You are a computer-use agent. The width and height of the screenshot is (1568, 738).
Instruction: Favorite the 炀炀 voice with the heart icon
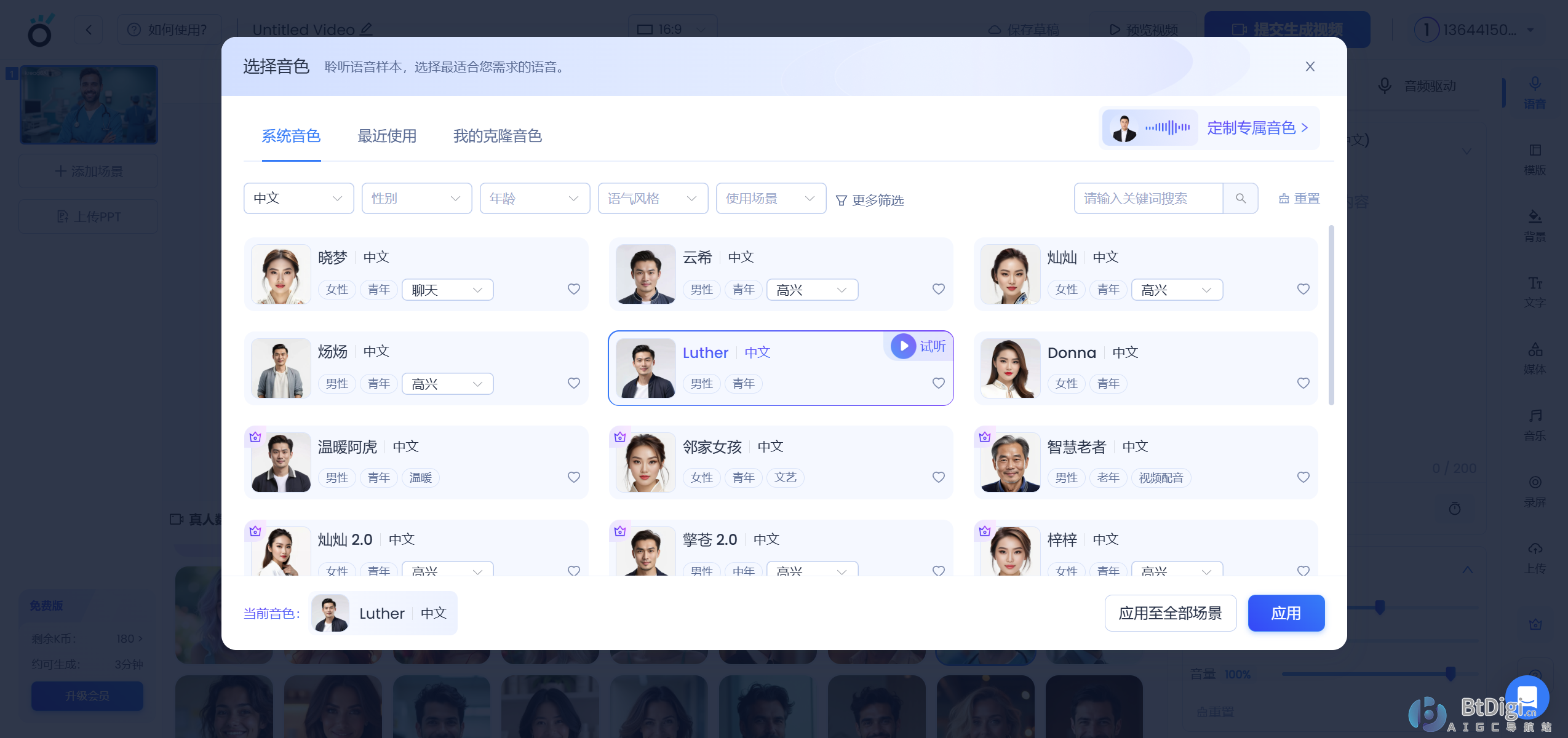point(574,383)
